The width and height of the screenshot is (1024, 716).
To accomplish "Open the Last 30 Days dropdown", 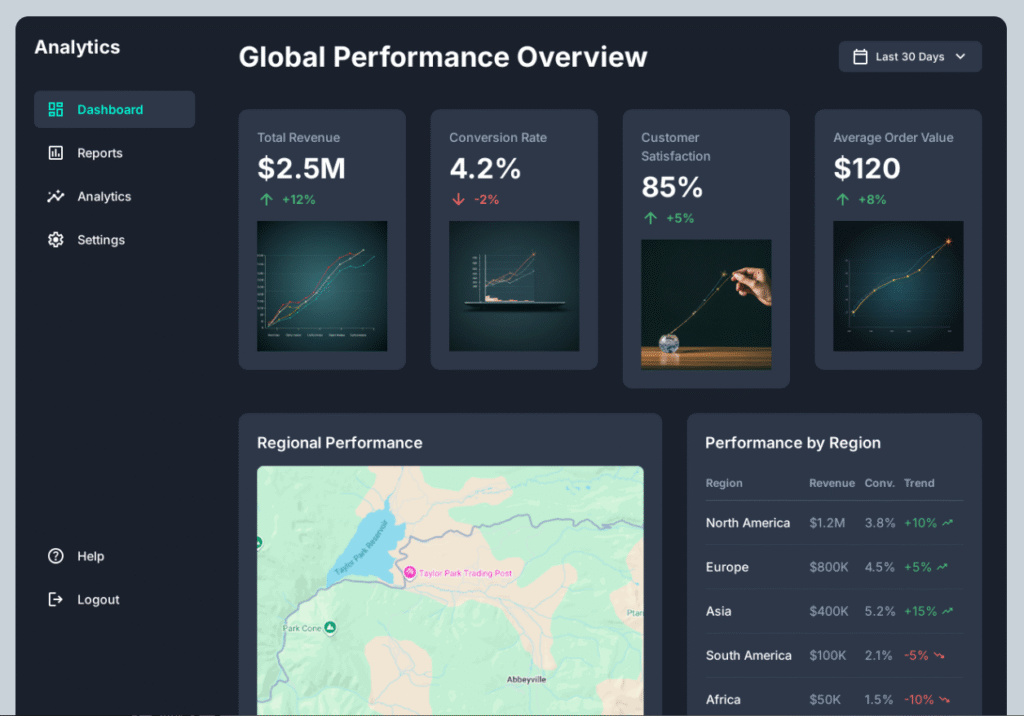I will 910,57.
